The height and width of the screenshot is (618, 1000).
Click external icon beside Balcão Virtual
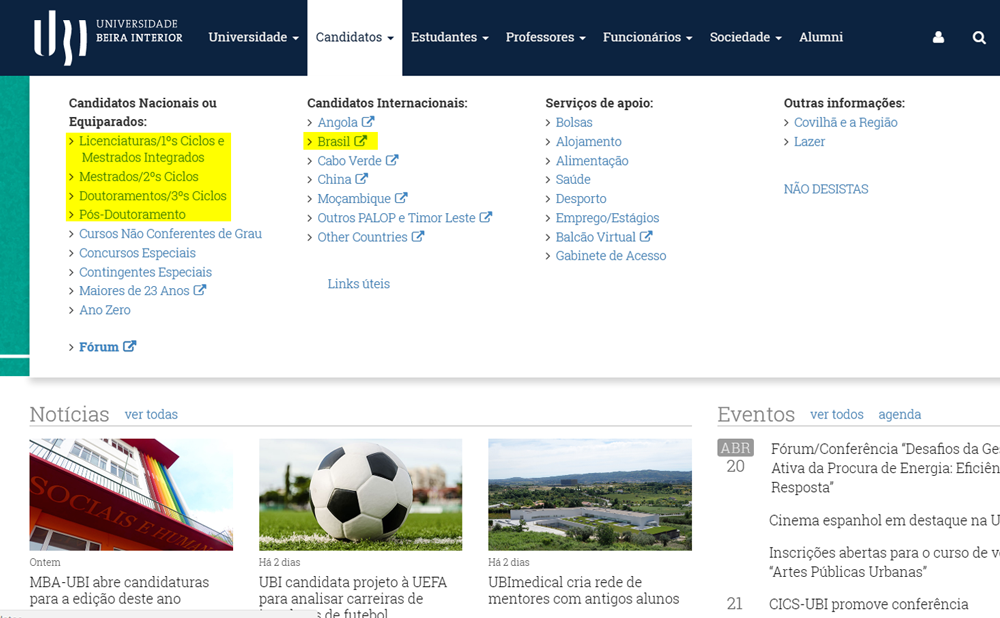pos(646,237)
